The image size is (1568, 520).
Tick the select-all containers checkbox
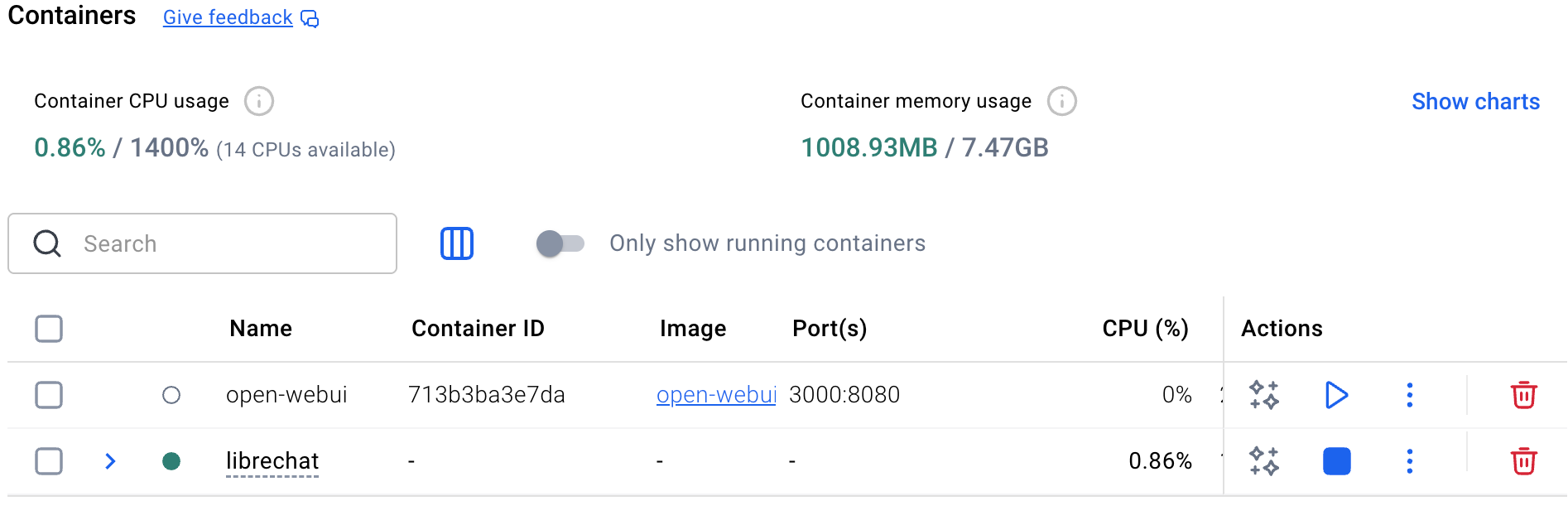pyautogui.click(x=49, y=329)
